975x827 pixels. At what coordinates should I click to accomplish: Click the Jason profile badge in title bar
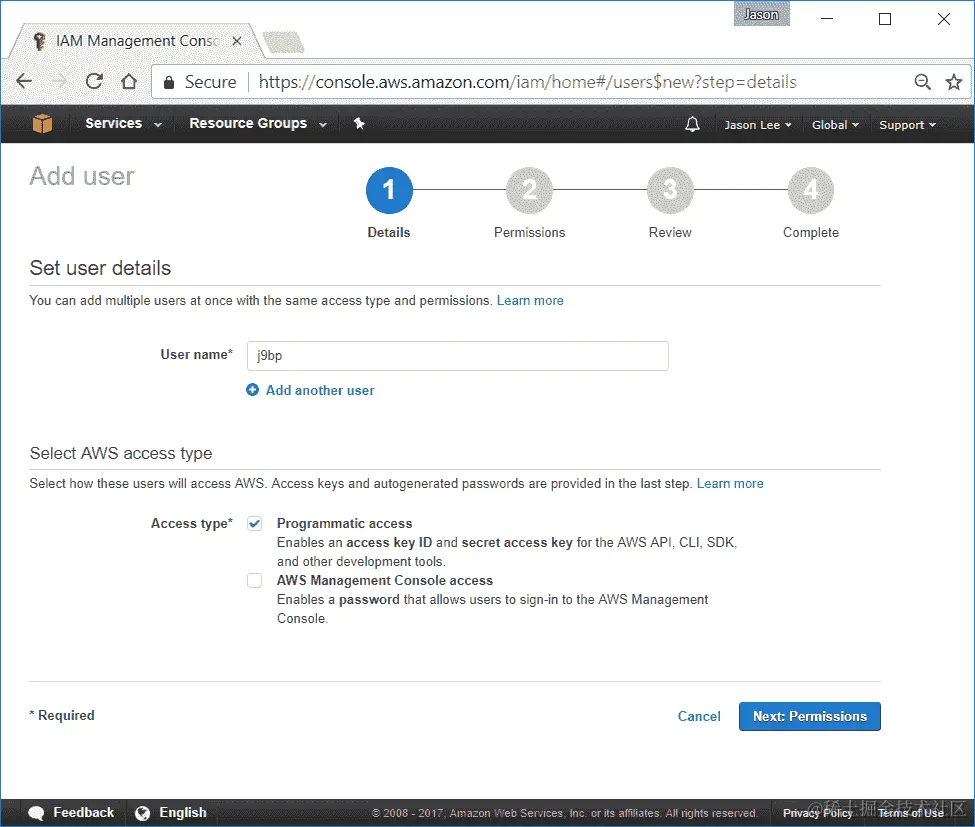(761, 14)
